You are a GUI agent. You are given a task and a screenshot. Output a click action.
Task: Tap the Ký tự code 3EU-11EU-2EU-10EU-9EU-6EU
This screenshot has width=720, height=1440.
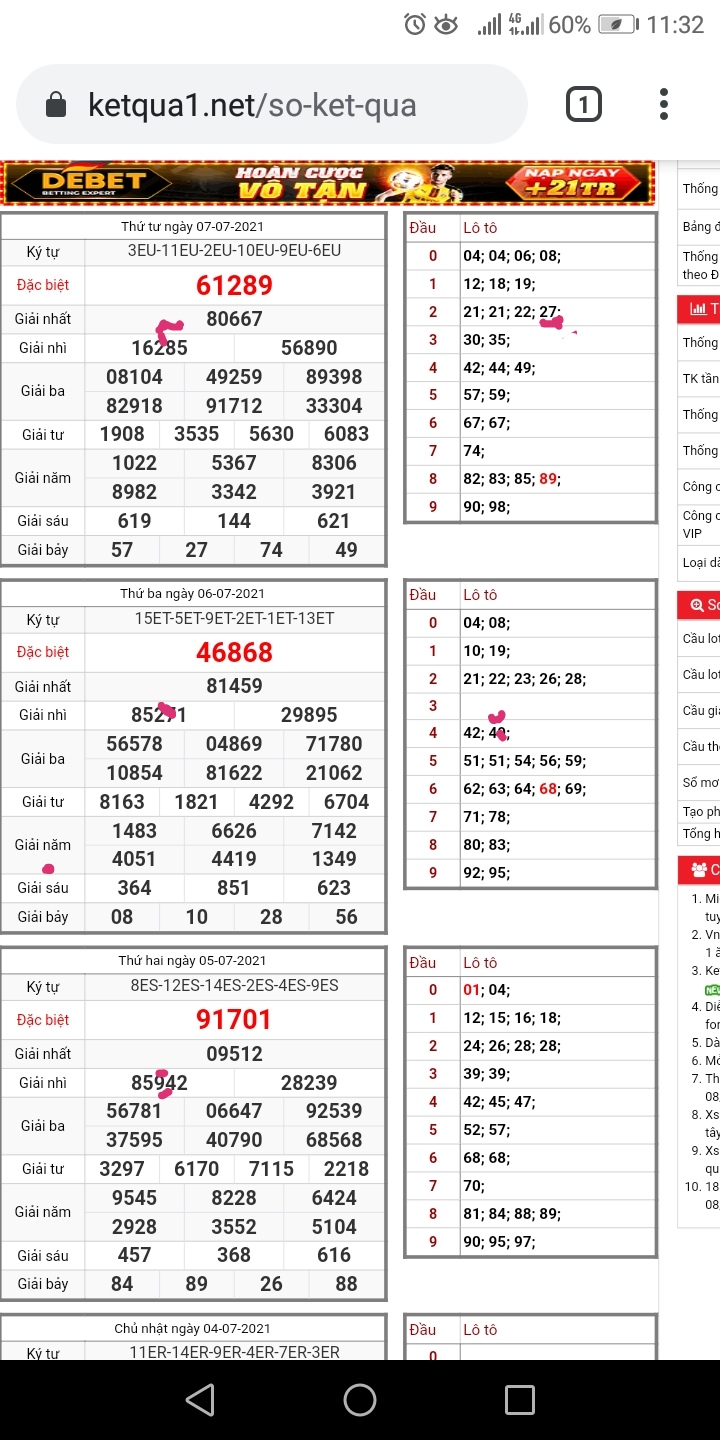[234, 250]
